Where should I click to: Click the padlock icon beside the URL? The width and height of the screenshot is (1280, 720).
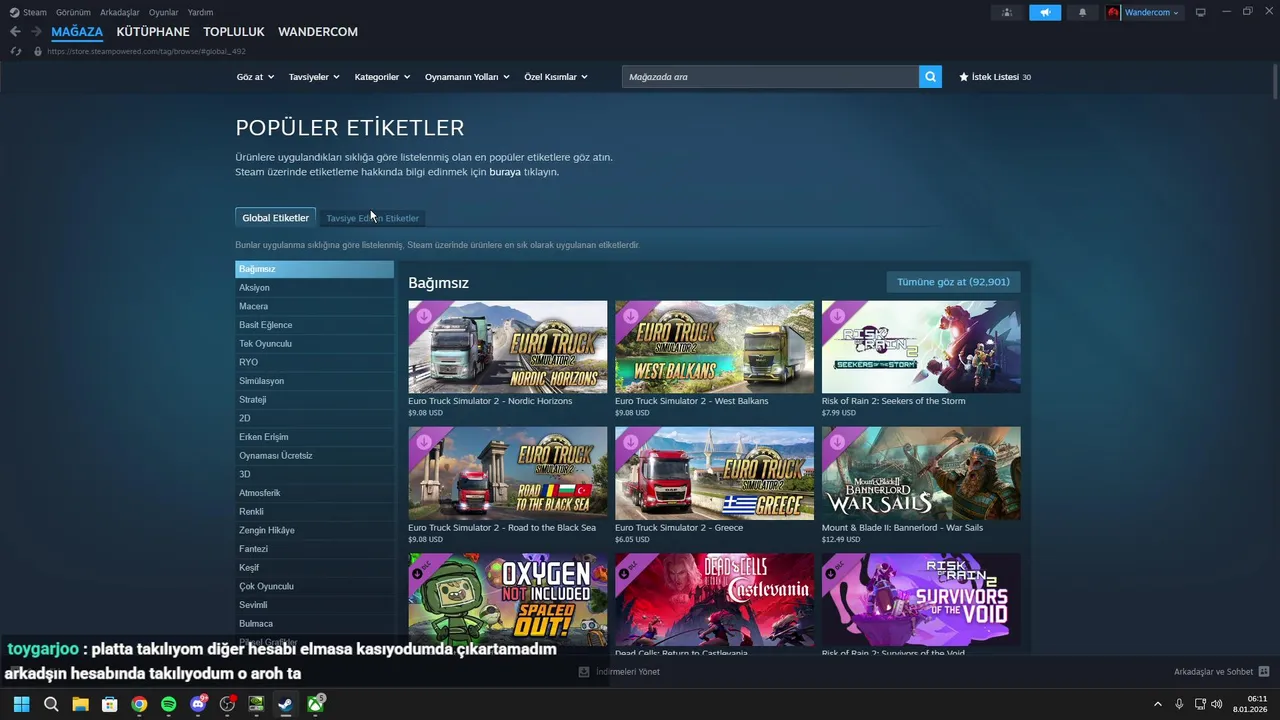38,51
